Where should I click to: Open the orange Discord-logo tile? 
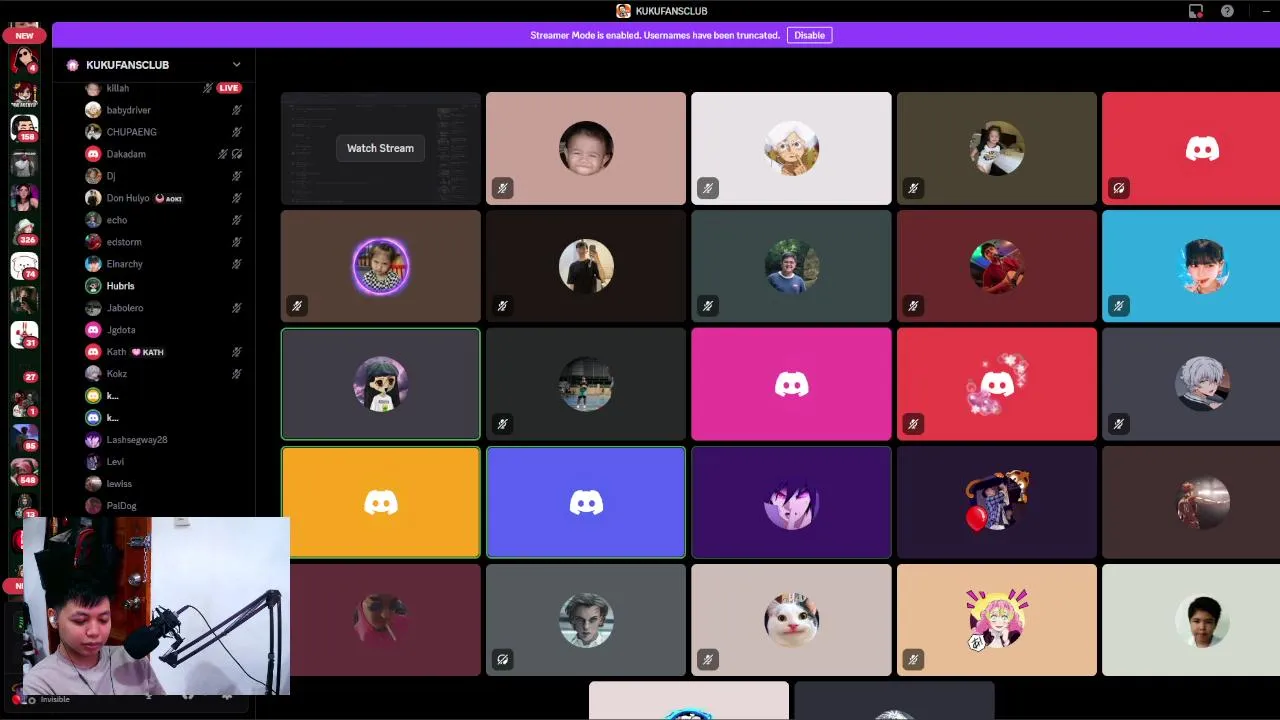click(380, 502)
